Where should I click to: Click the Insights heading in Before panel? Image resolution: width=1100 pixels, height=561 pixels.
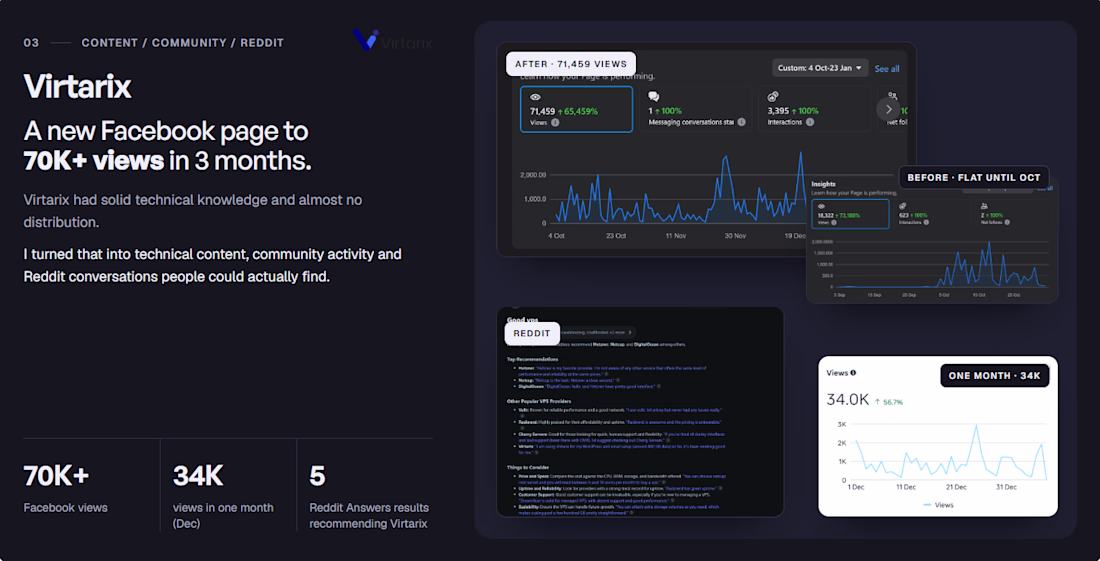coord(823,184)
